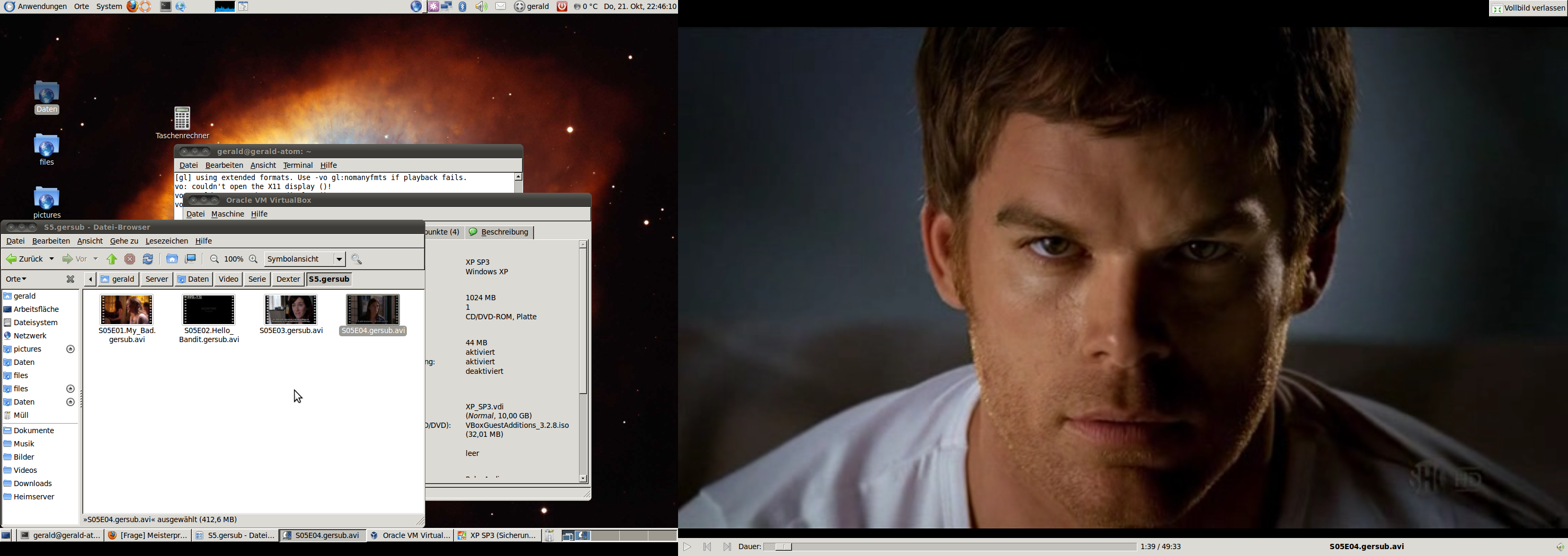
Task: Open the Symbolansicht view mode combo box
Action: [x=305, y=260]
